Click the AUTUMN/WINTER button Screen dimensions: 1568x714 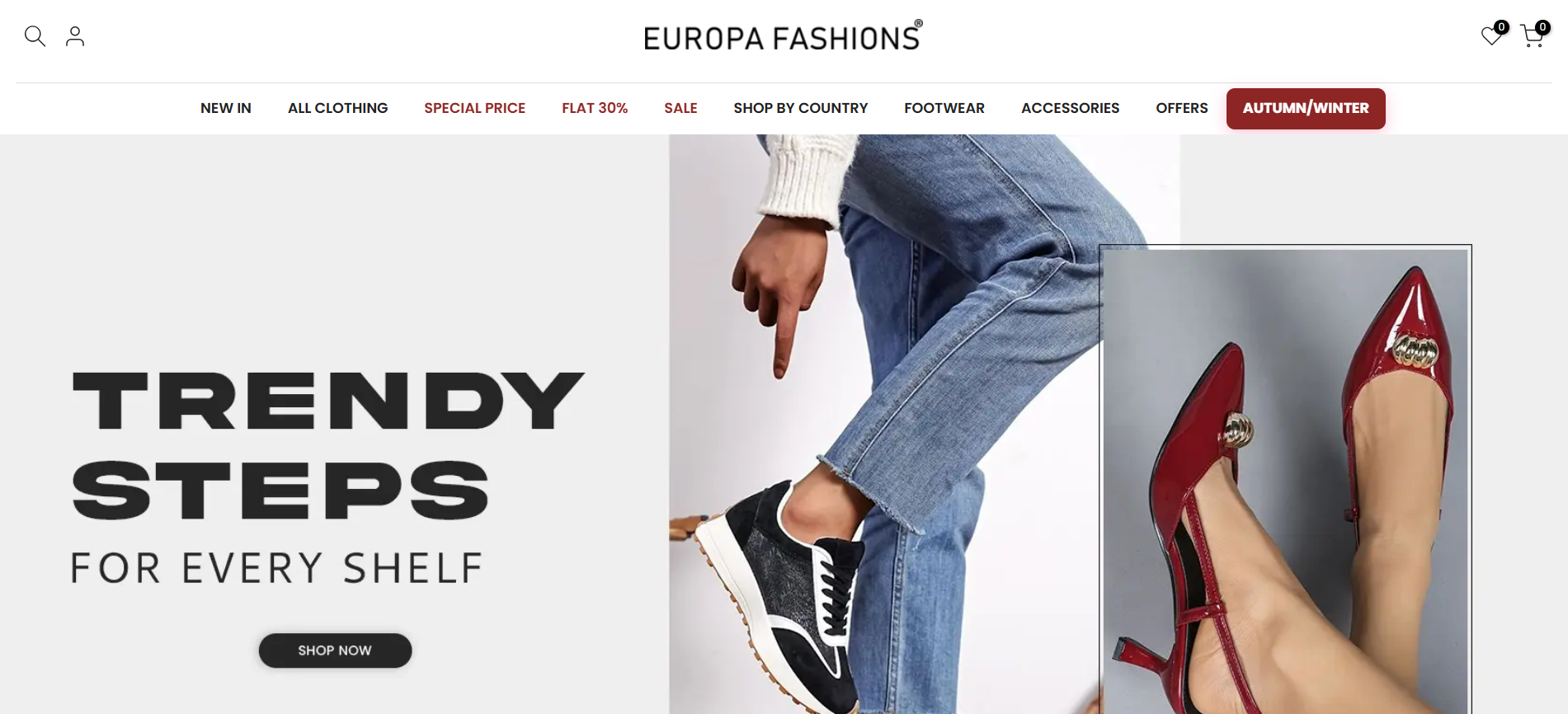pos(1306,109)
